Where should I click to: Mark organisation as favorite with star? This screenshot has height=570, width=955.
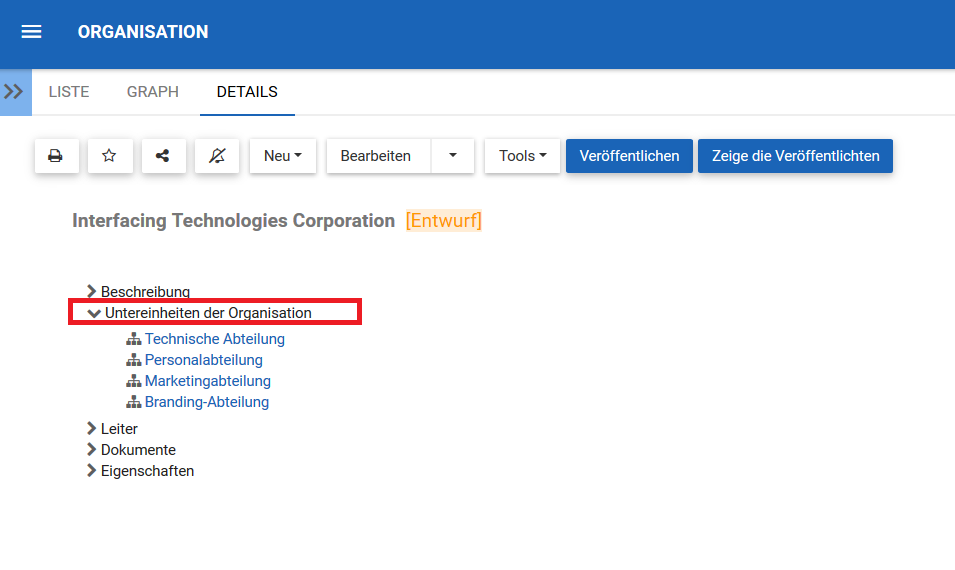coord(110,156)
